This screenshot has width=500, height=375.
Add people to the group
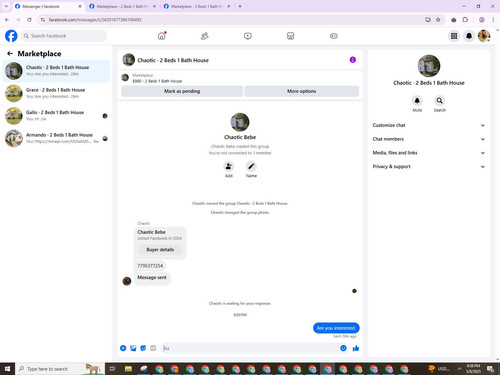pos(229,166)
